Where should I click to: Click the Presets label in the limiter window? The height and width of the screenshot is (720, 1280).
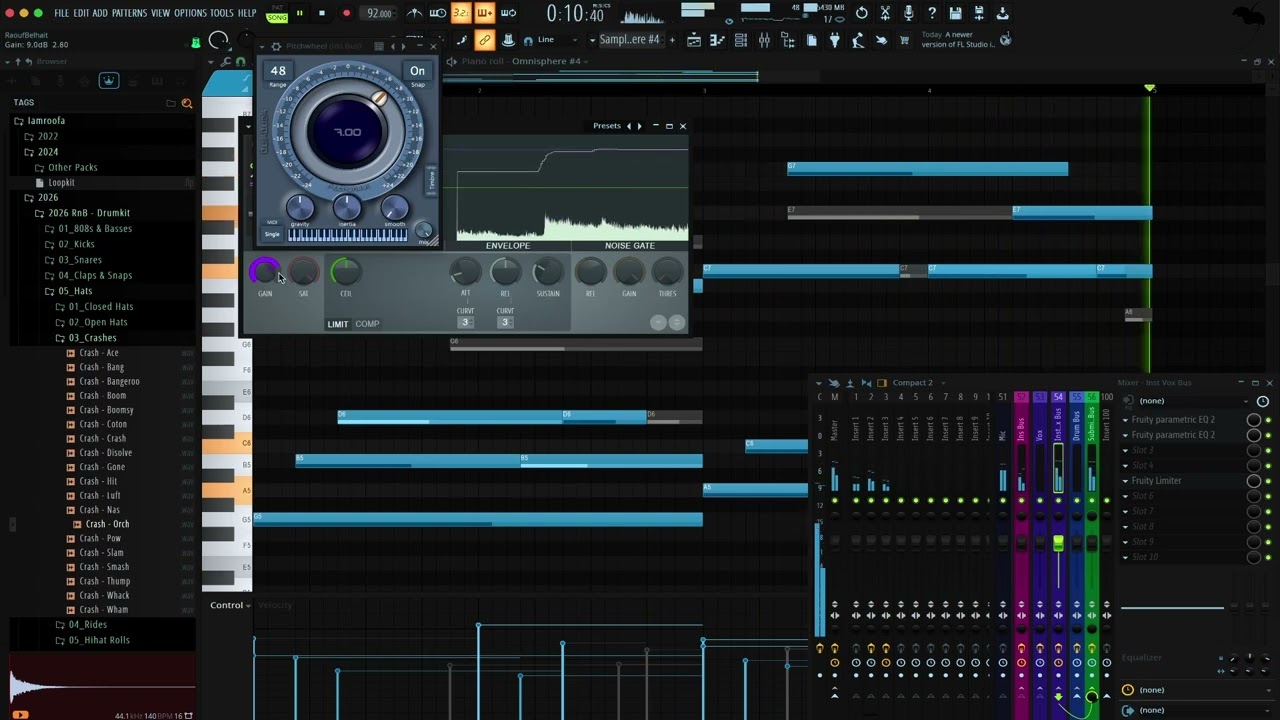pyautogui.click(x=607, y=126)
